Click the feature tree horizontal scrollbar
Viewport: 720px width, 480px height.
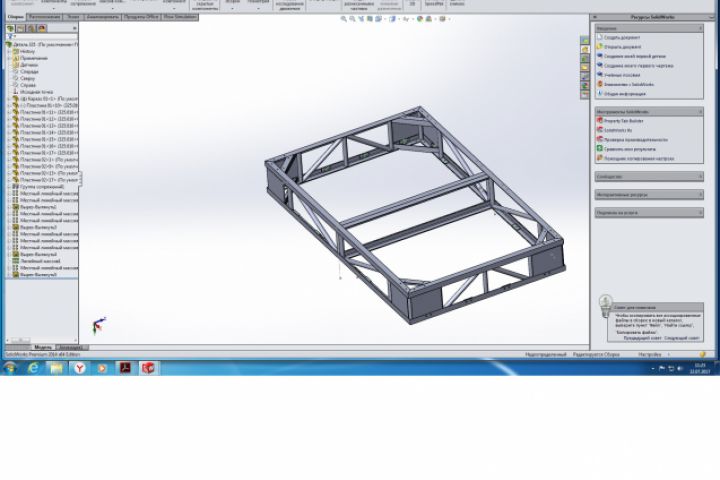(41, 340)
